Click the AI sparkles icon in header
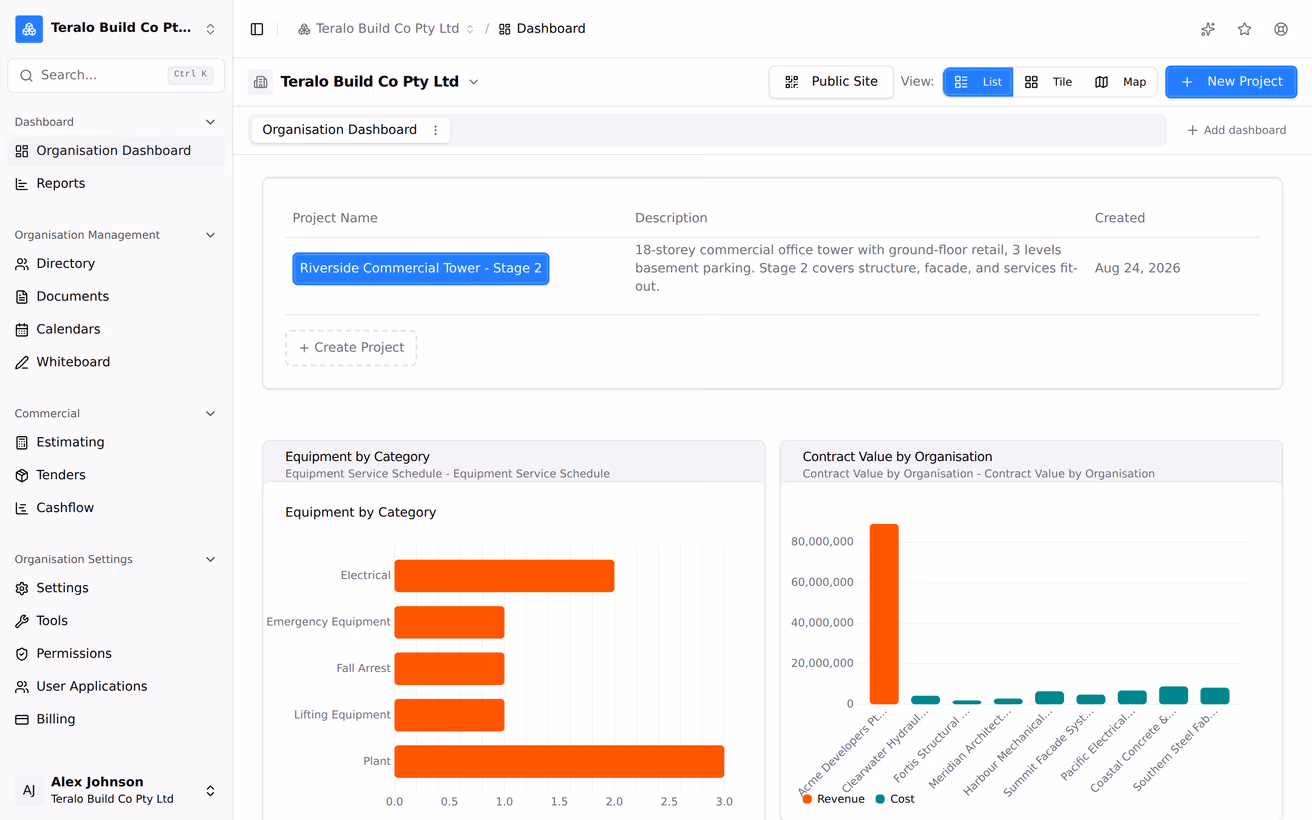 click(1208, 29)
